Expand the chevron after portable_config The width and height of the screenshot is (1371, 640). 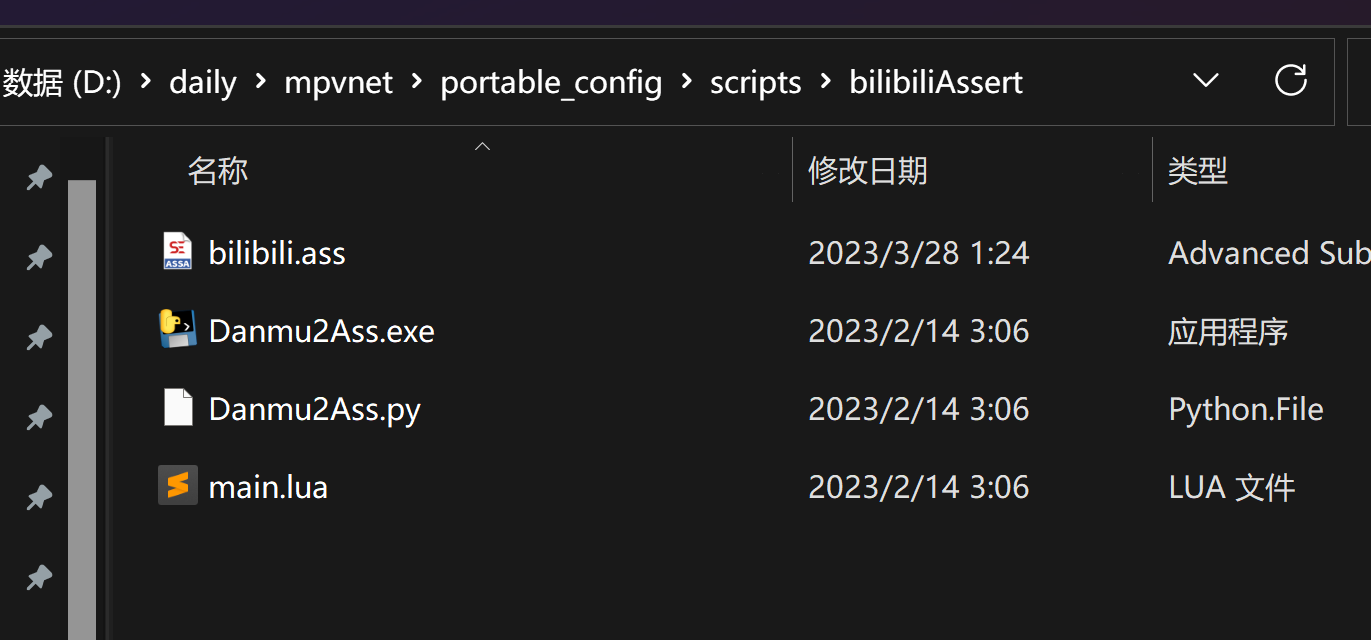point(689,82)
